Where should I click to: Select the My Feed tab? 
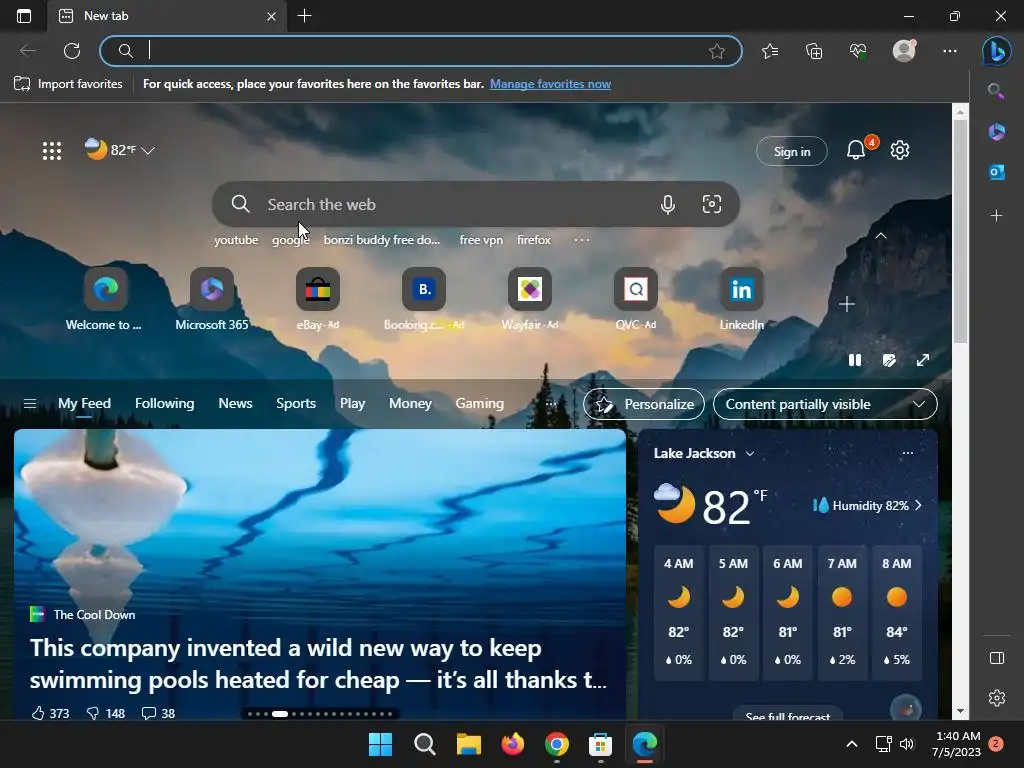(x=84, y=404)
